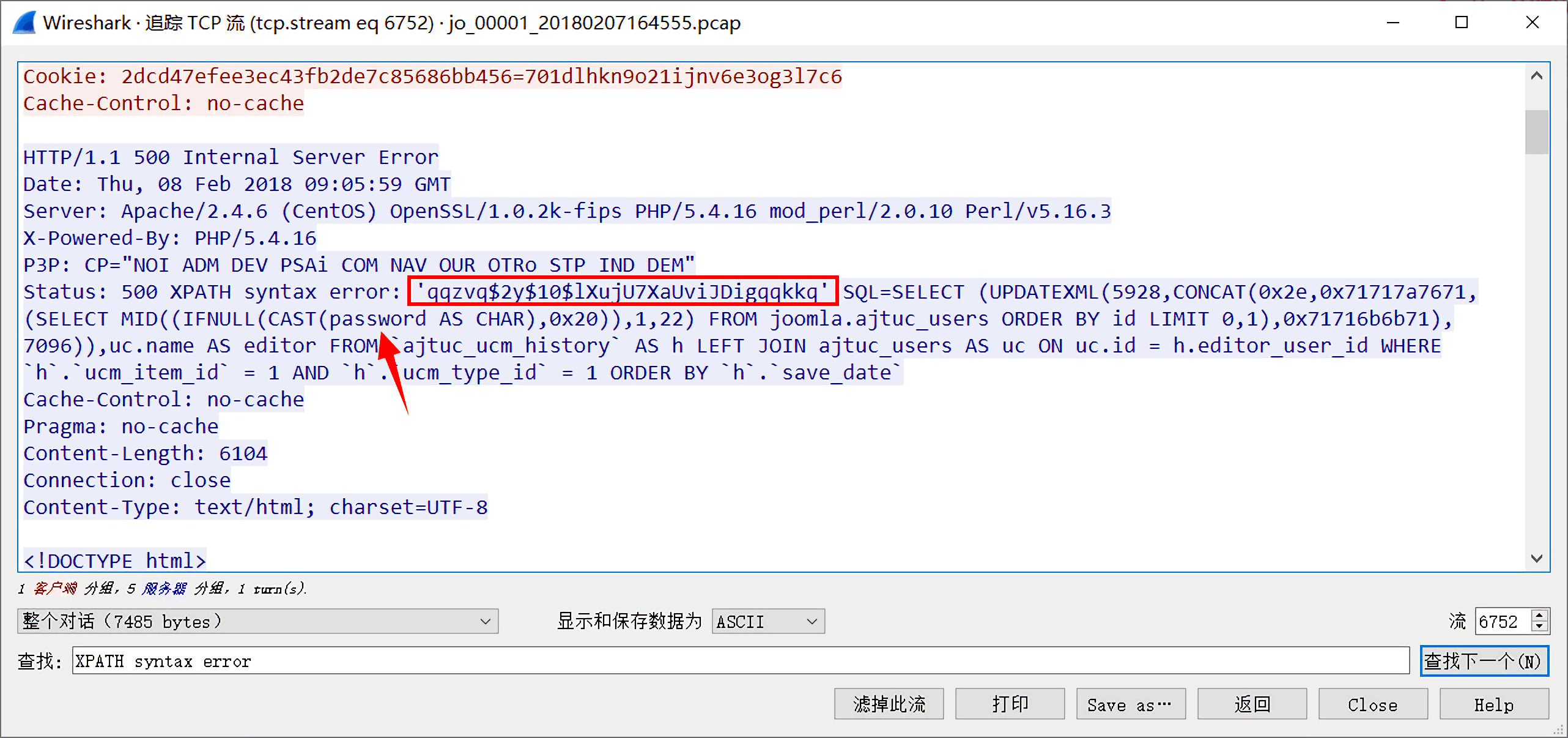1568x738 pixels.
Task: Click the 'Pragma: no-cache' line
Action: (x=120, y=427)
